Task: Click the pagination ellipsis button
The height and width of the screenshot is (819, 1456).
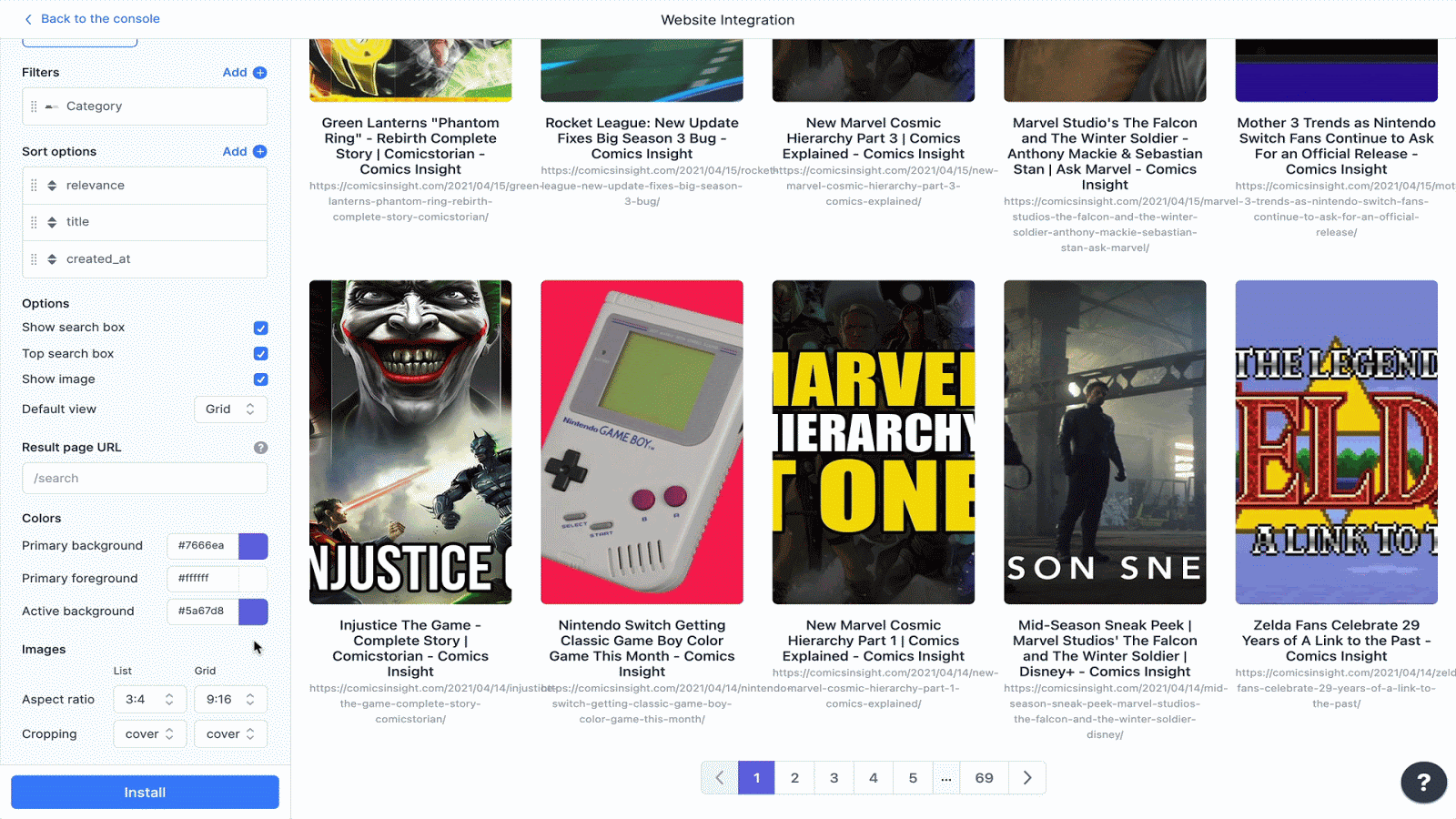Action: 946,778
